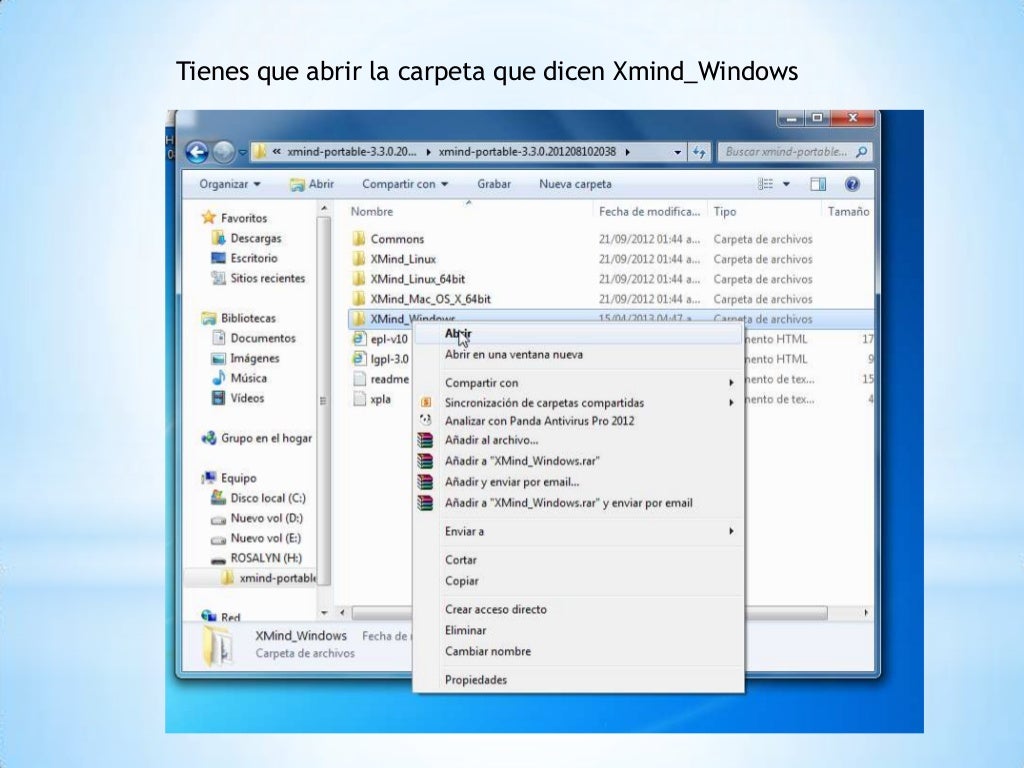The height and width of the screenshot is (768, 1024).
Task: Select xmind-portable folder in the sidebar tree
Action: pyautogui.click(x=268, y=578)
